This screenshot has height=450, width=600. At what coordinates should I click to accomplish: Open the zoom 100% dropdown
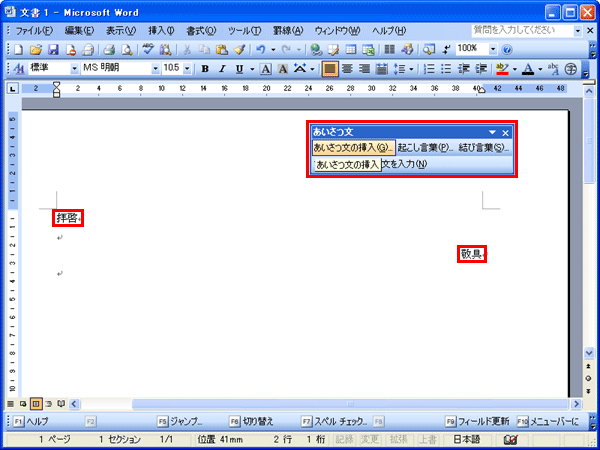pyautogui.click(x=493, y=49)
